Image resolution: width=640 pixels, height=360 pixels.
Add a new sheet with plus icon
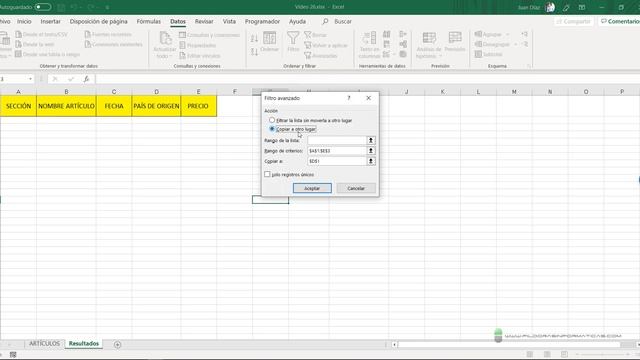(117, 344)
